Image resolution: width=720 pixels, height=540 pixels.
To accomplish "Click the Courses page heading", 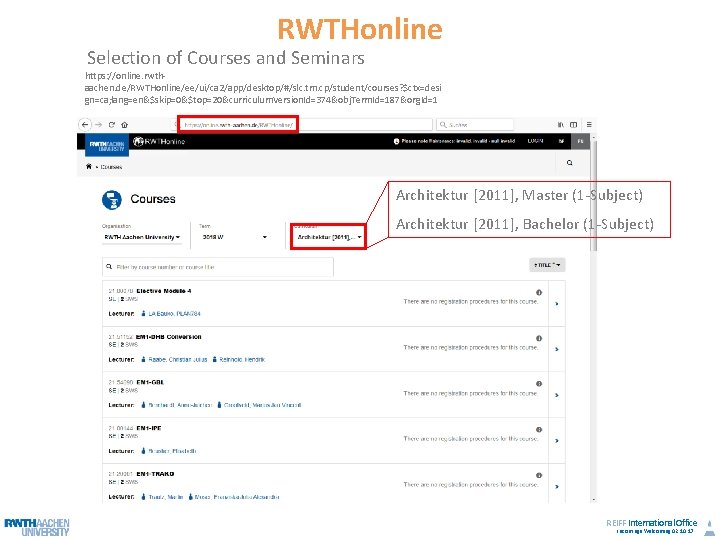I will tap(153, 199).
